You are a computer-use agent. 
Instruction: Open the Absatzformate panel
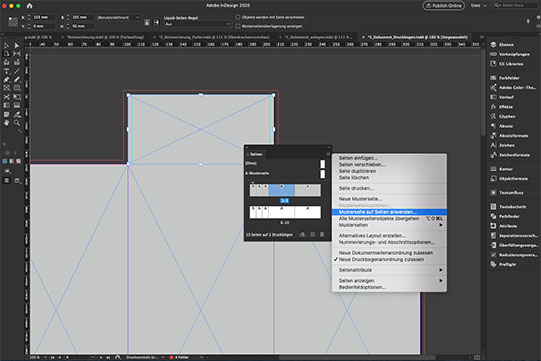[509, 136]
